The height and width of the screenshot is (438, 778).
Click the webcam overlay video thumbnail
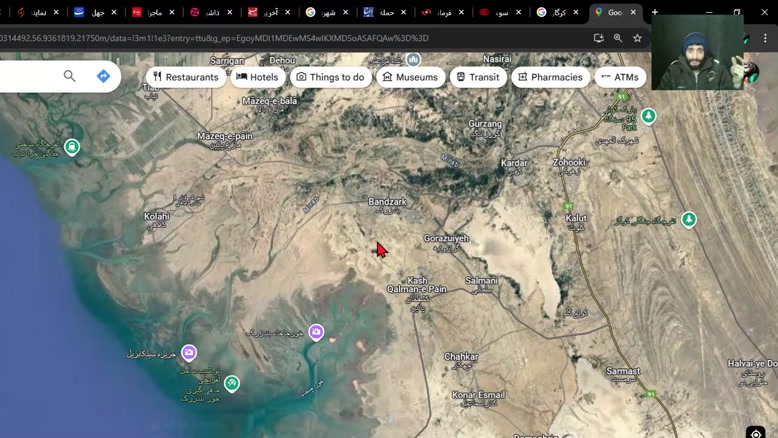[x=697, y=52]
